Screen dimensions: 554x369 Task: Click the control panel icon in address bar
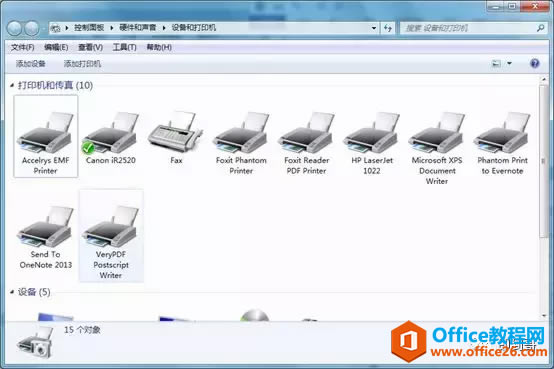(x=55, y=28)
